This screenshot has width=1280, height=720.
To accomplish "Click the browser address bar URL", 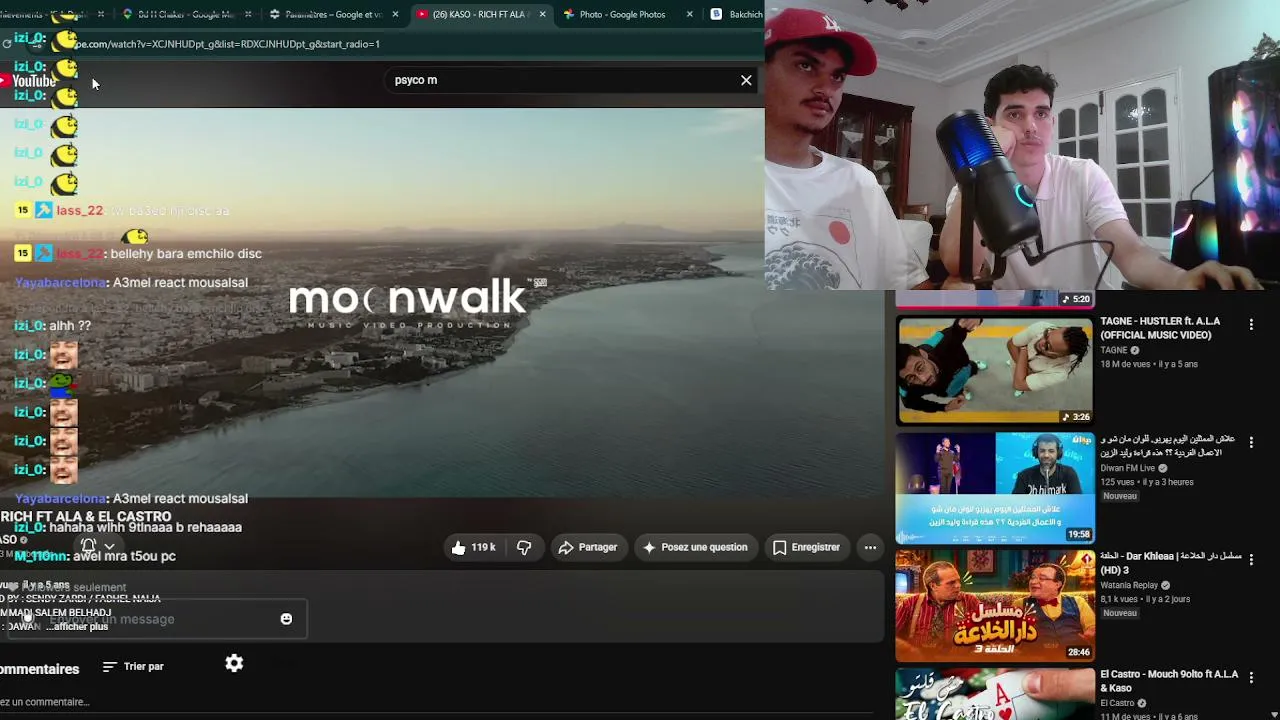I will (x=226, y=44).
